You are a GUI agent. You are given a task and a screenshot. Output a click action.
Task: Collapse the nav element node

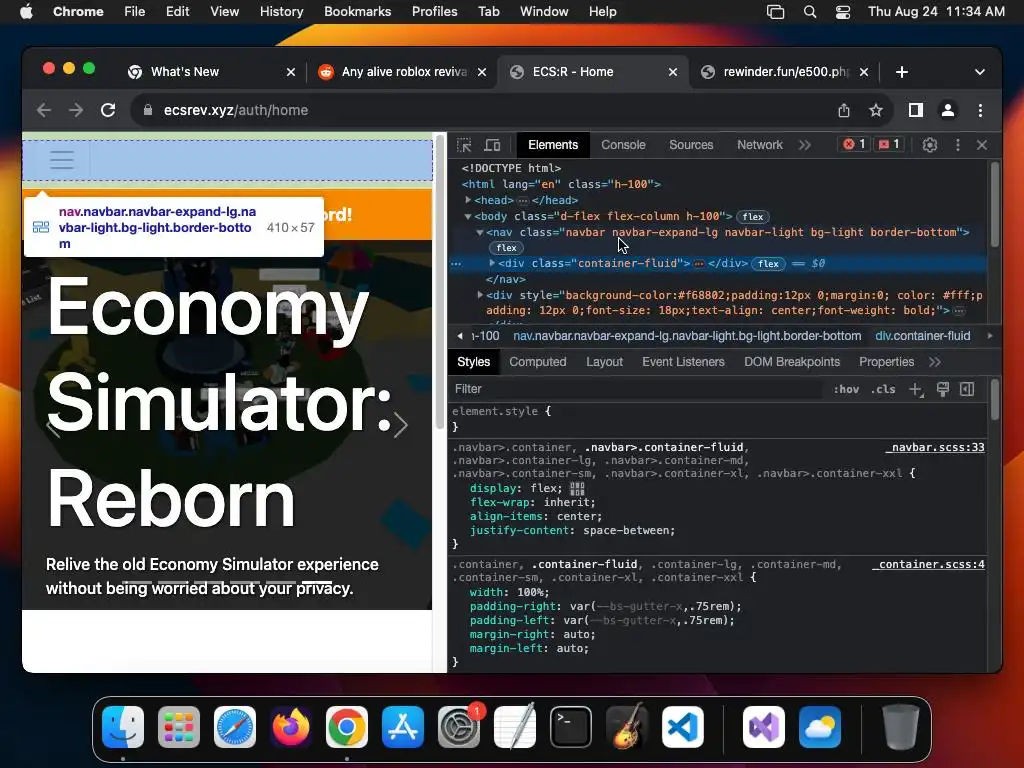point(479,232)
